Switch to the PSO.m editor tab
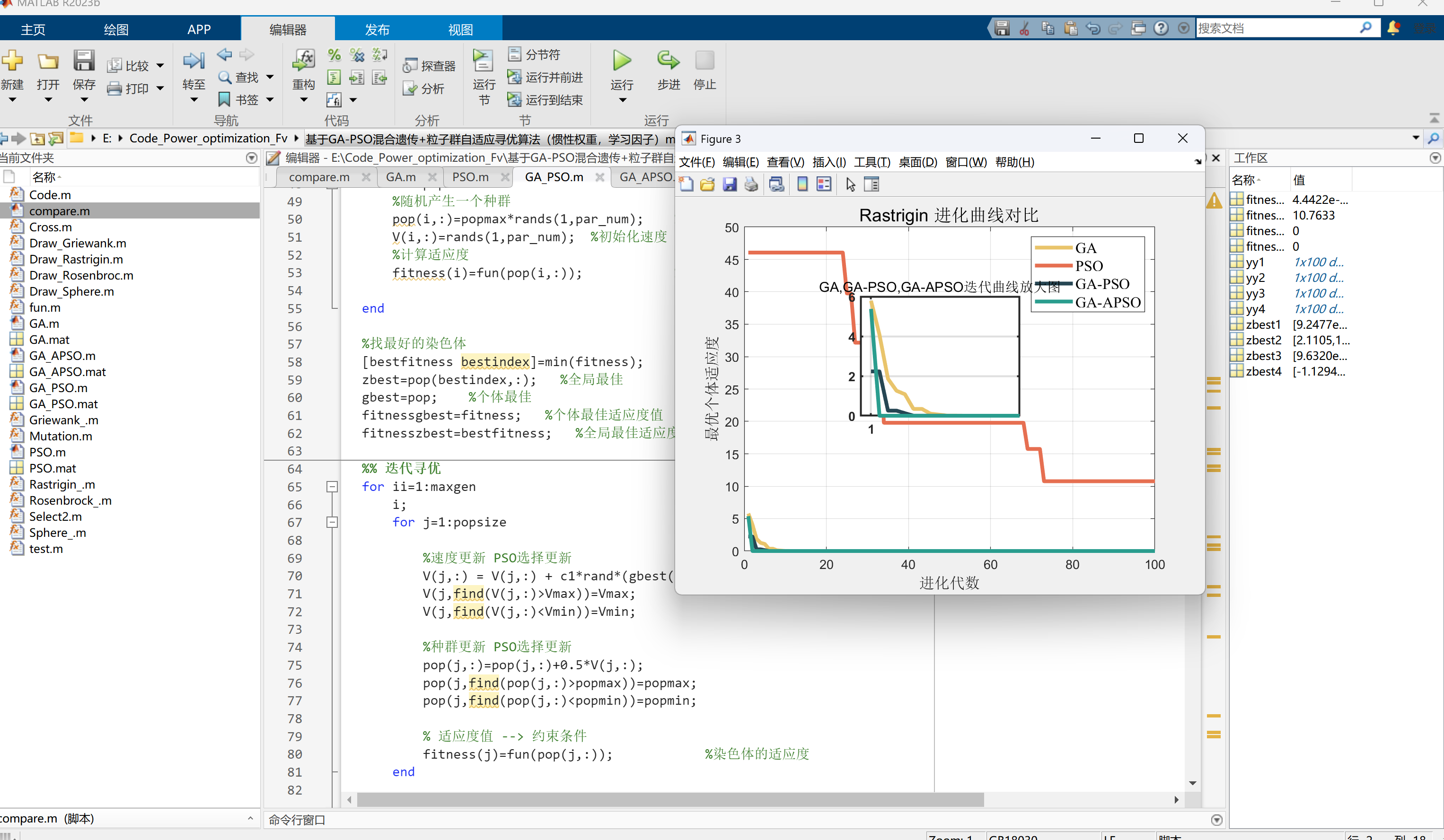The width and height of the screenshot is (1444, 840). click(470, 177)
